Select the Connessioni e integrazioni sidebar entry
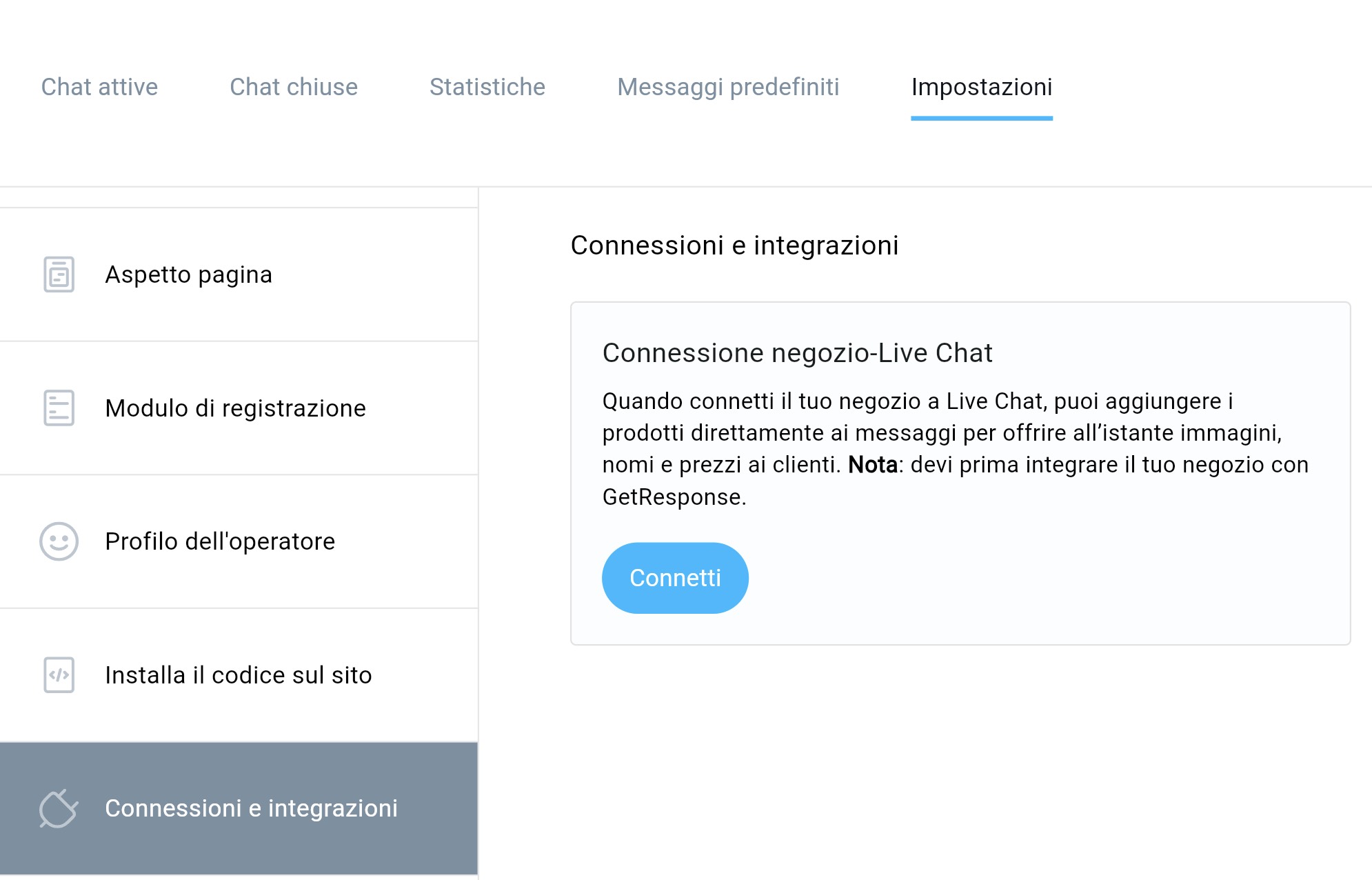 pyautogui.click(x=251, y=808)
